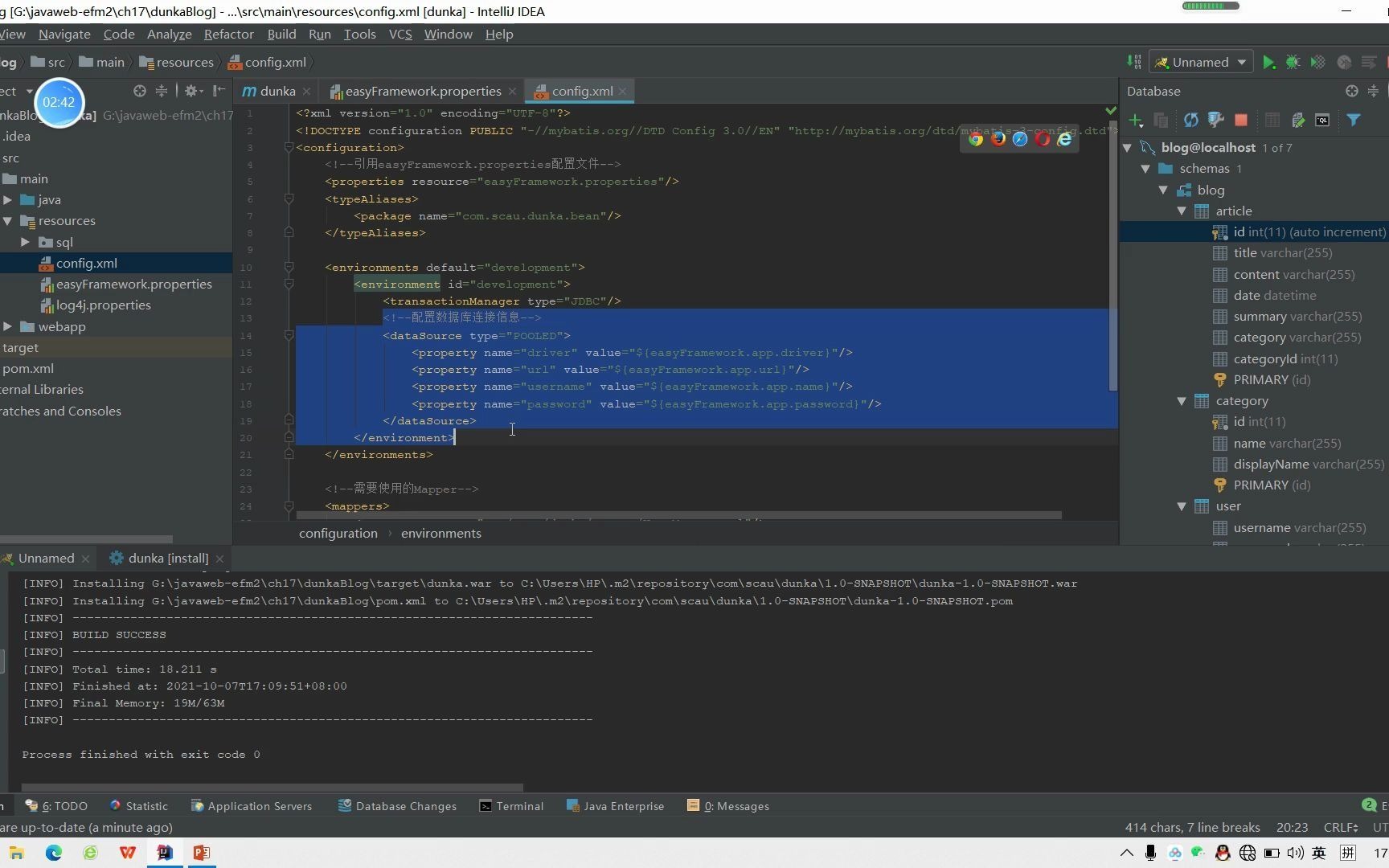Switch to easyFramework.properties editor tab
Viewport: 1389px width, 868px height.
[x=423, y=92]
